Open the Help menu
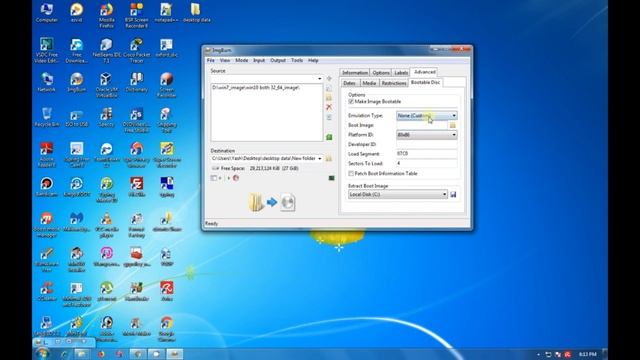Viewport: 640px width, 360px height. pyautogui.click(x=313, y=60)
